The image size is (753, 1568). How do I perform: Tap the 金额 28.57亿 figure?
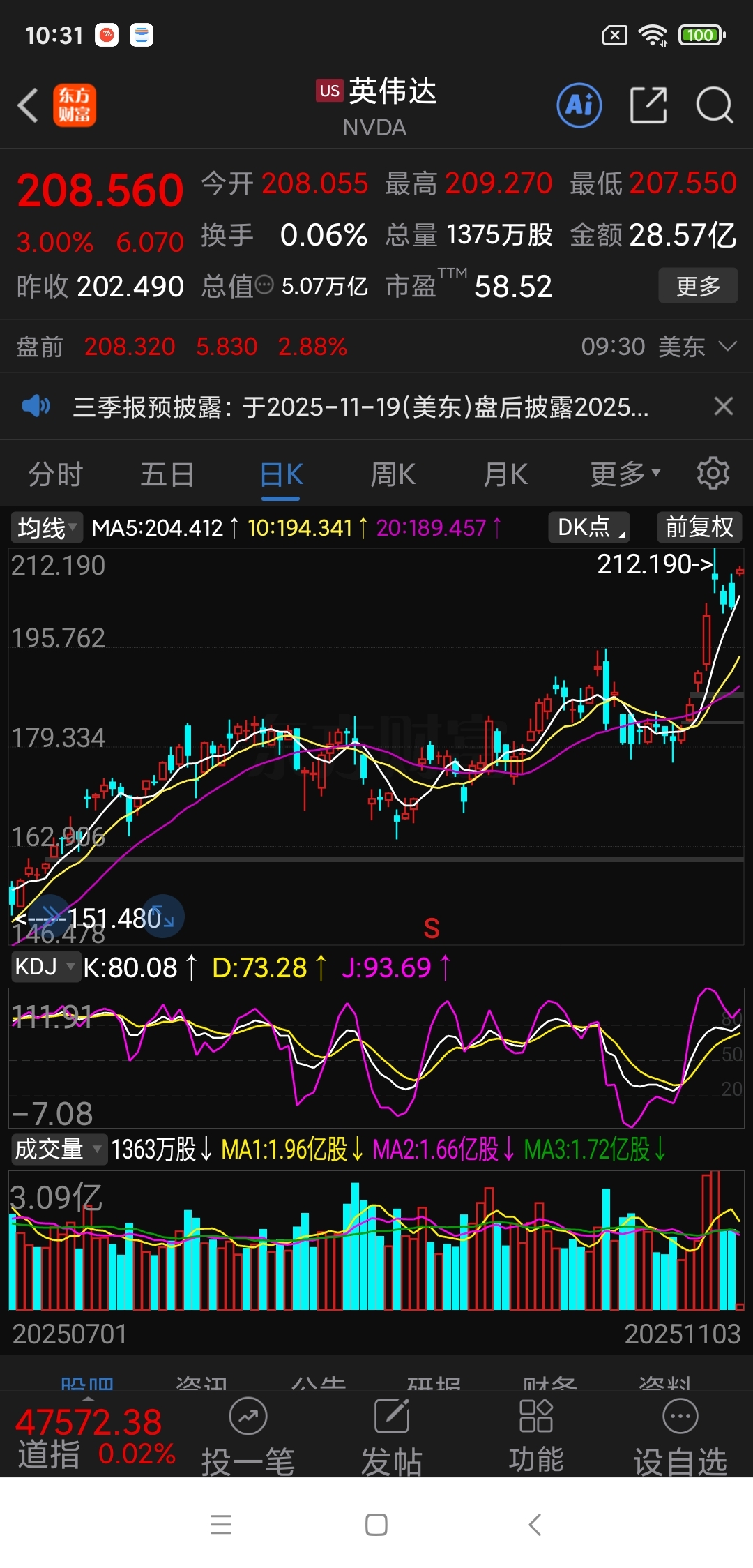(x=653, y=235)
